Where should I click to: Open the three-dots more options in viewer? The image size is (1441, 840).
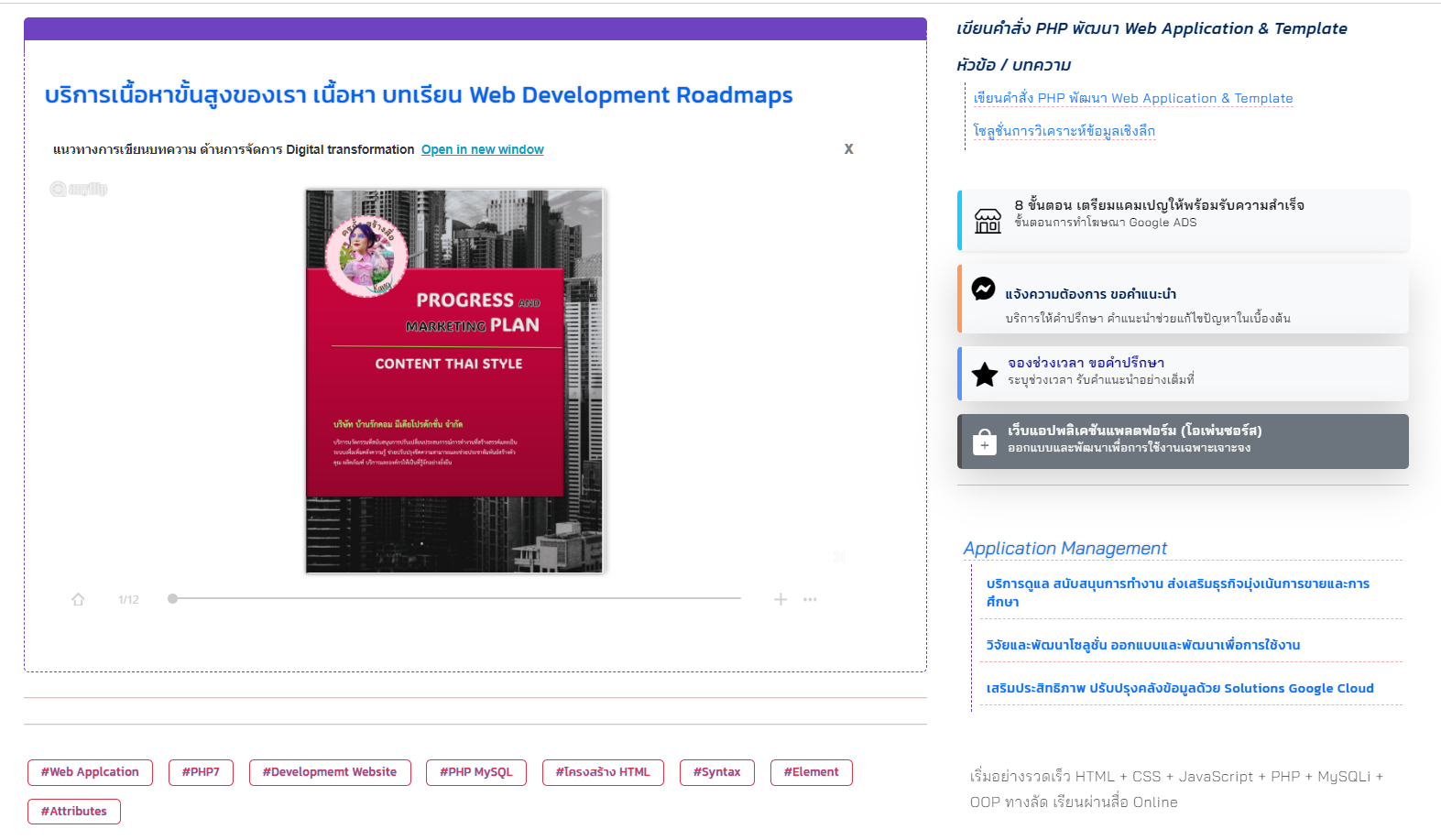(x=810, y=600)
